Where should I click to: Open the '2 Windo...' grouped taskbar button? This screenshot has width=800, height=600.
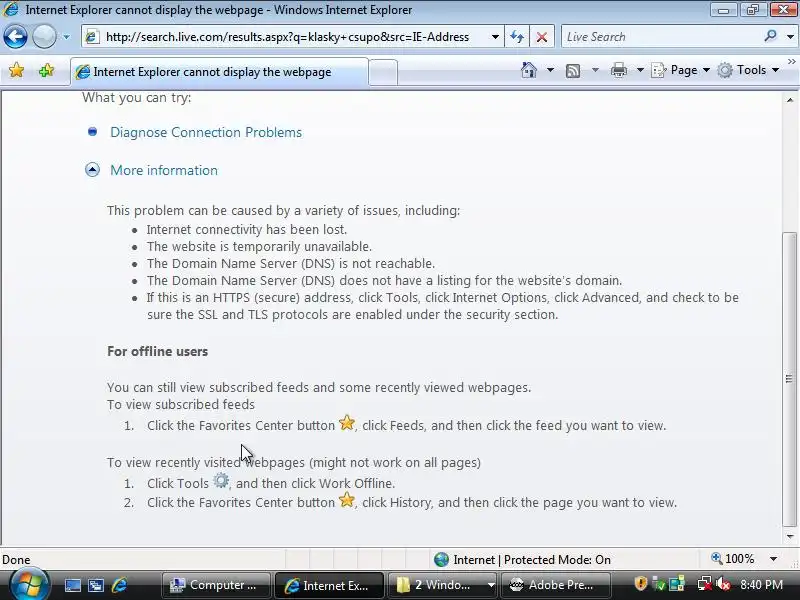click(442, 585)
